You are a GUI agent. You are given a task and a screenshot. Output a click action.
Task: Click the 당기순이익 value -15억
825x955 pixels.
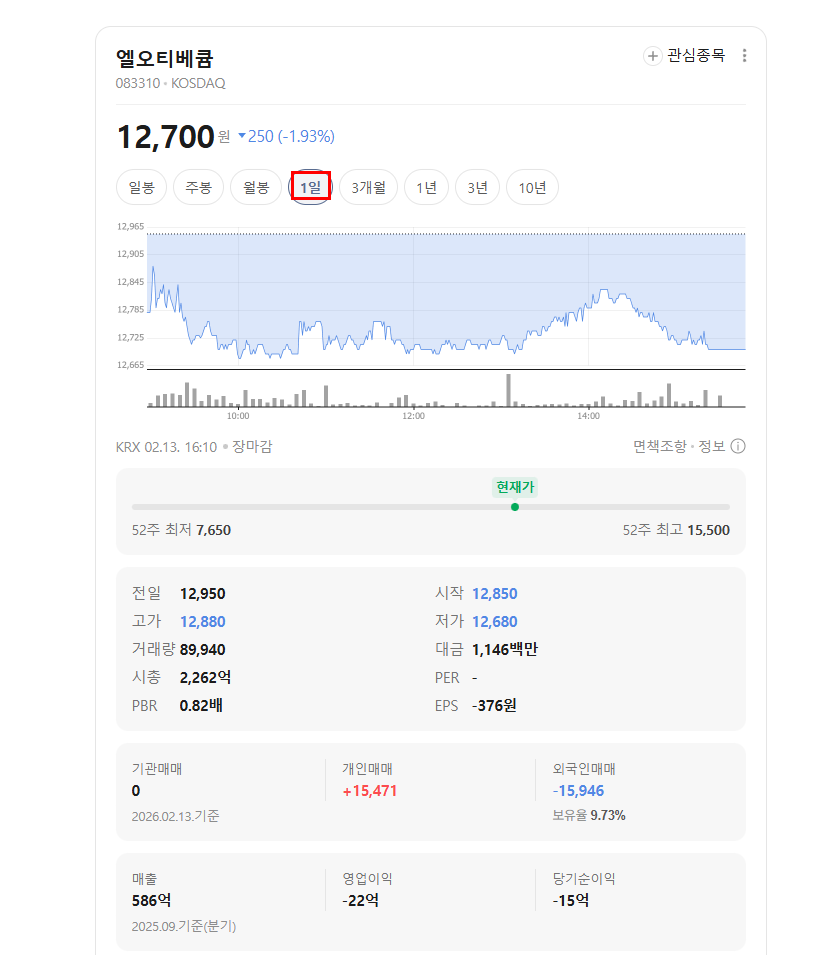[570, 901]
